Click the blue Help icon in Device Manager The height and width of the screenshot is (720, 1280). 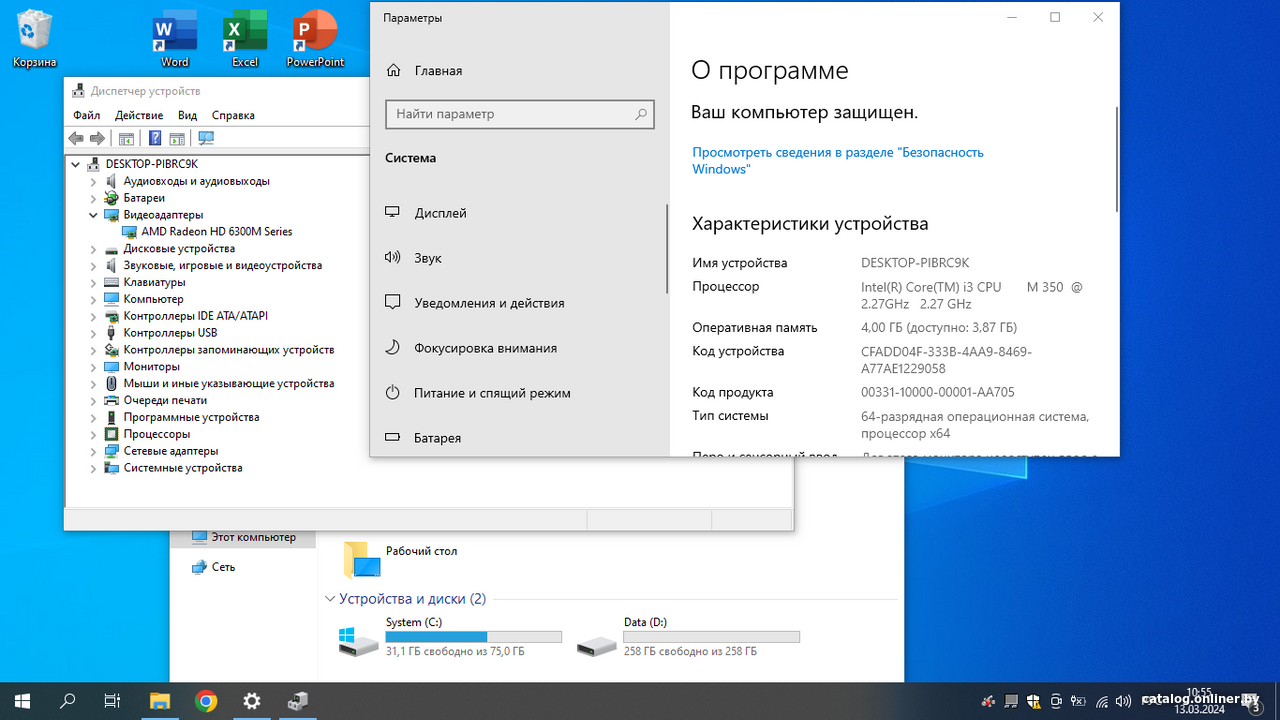(155, 138)
